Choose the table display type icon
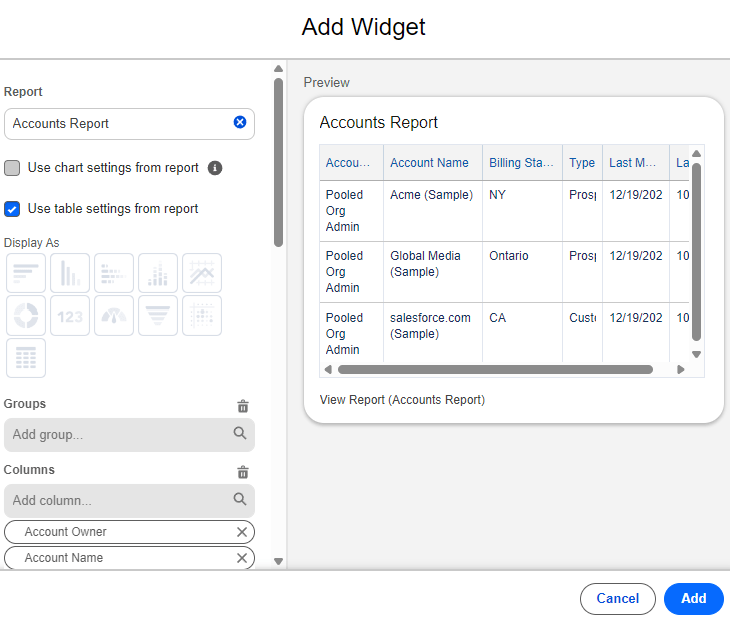Viewport: 730px width, 618px height. pyautogui.click(x=26, y=358)
